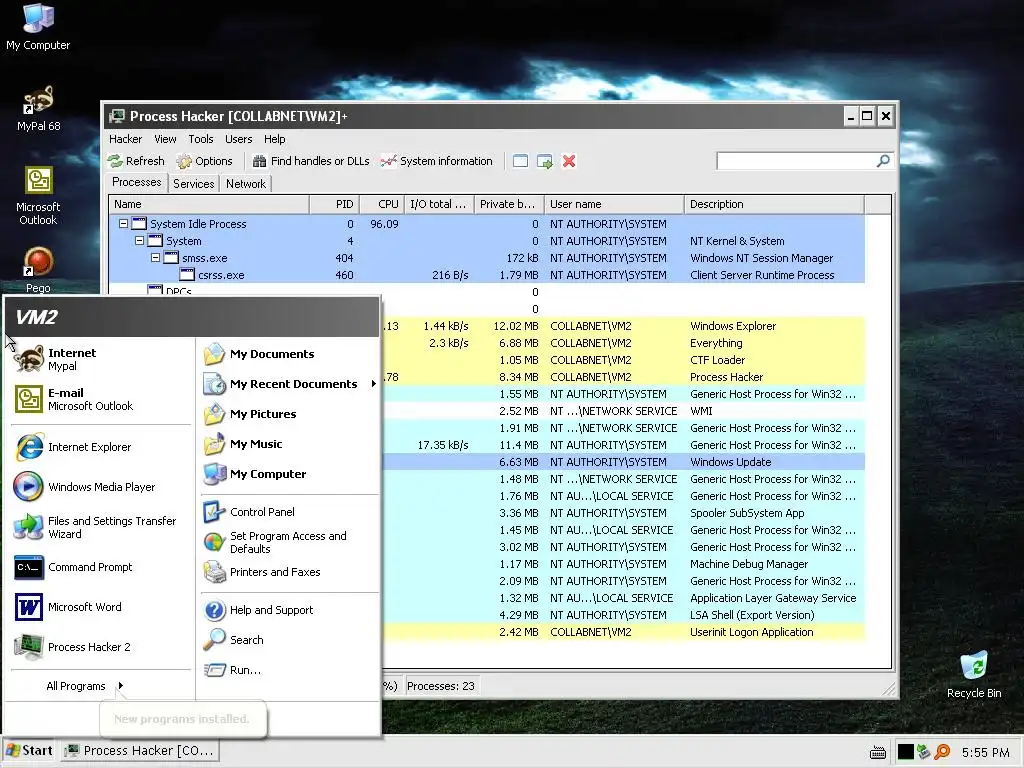1024x768 pixels.
Task: Open Set Program Access and Defaults
Action: pyautogui.click(x=289, y=542)
